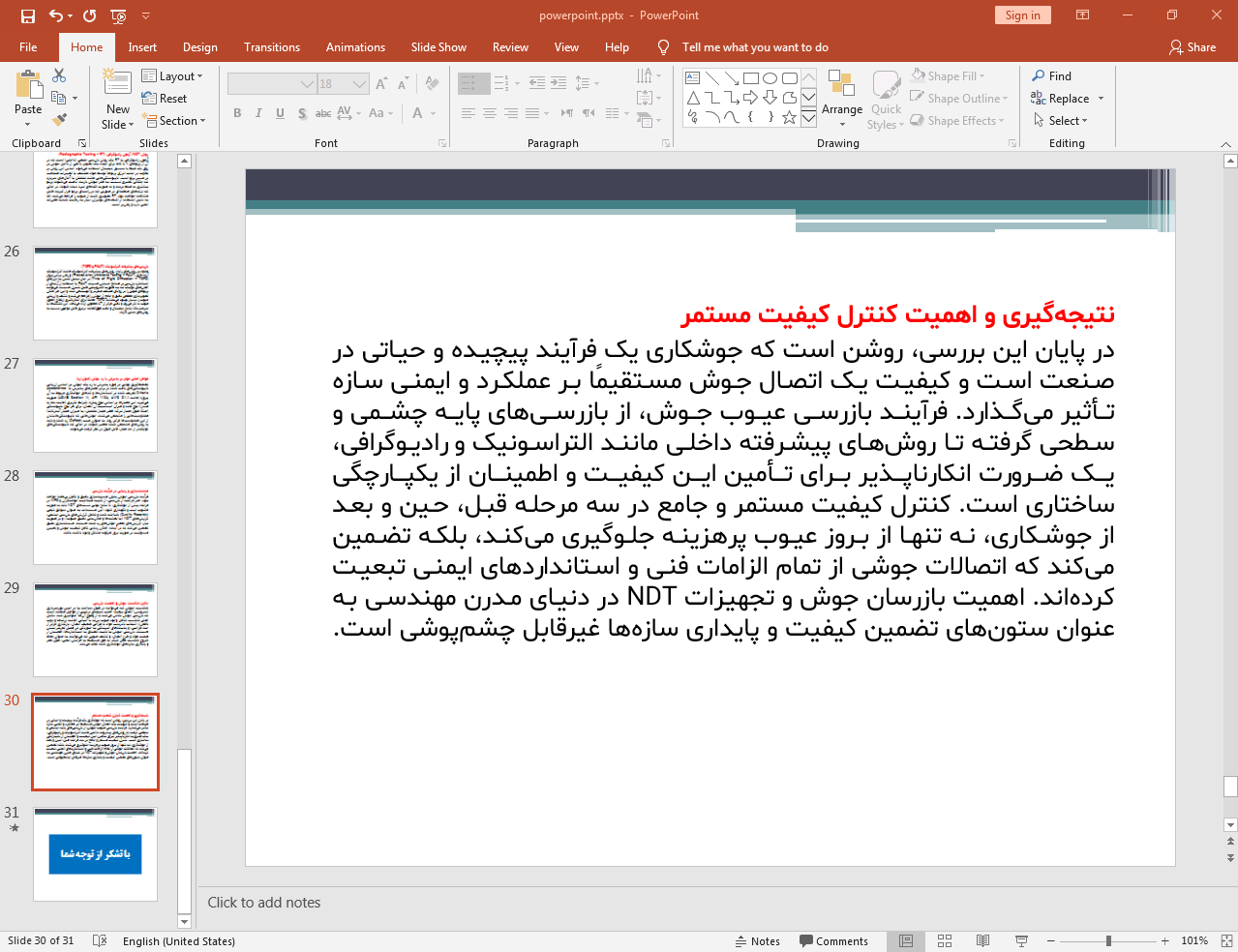Screen dimensions: 1238x952
Task: Switch to the Insert ribbon tab
Action: click(x=142, y=46)
